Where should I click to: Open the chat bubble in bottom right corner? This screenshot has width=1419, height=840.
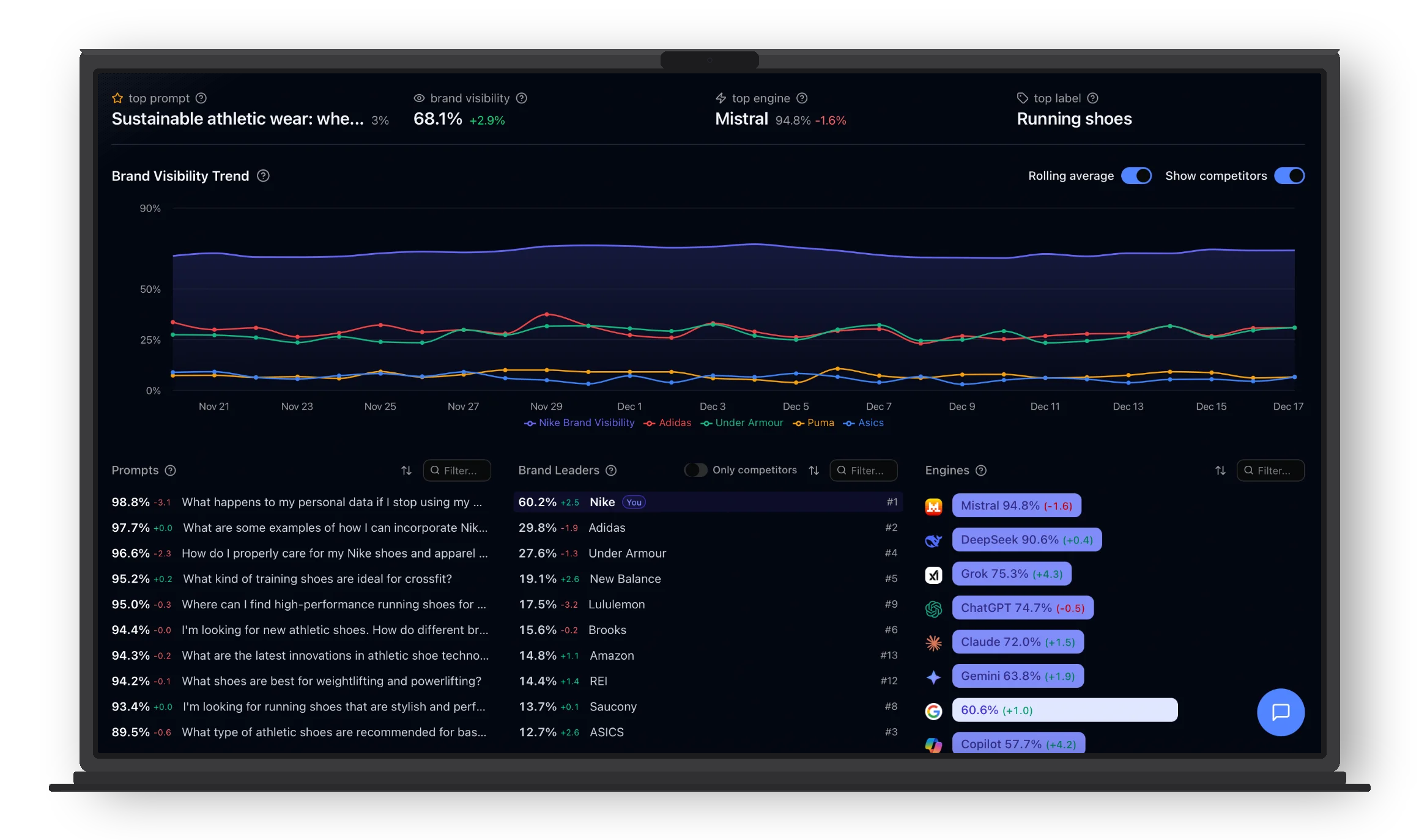(x=1280, y=712)
